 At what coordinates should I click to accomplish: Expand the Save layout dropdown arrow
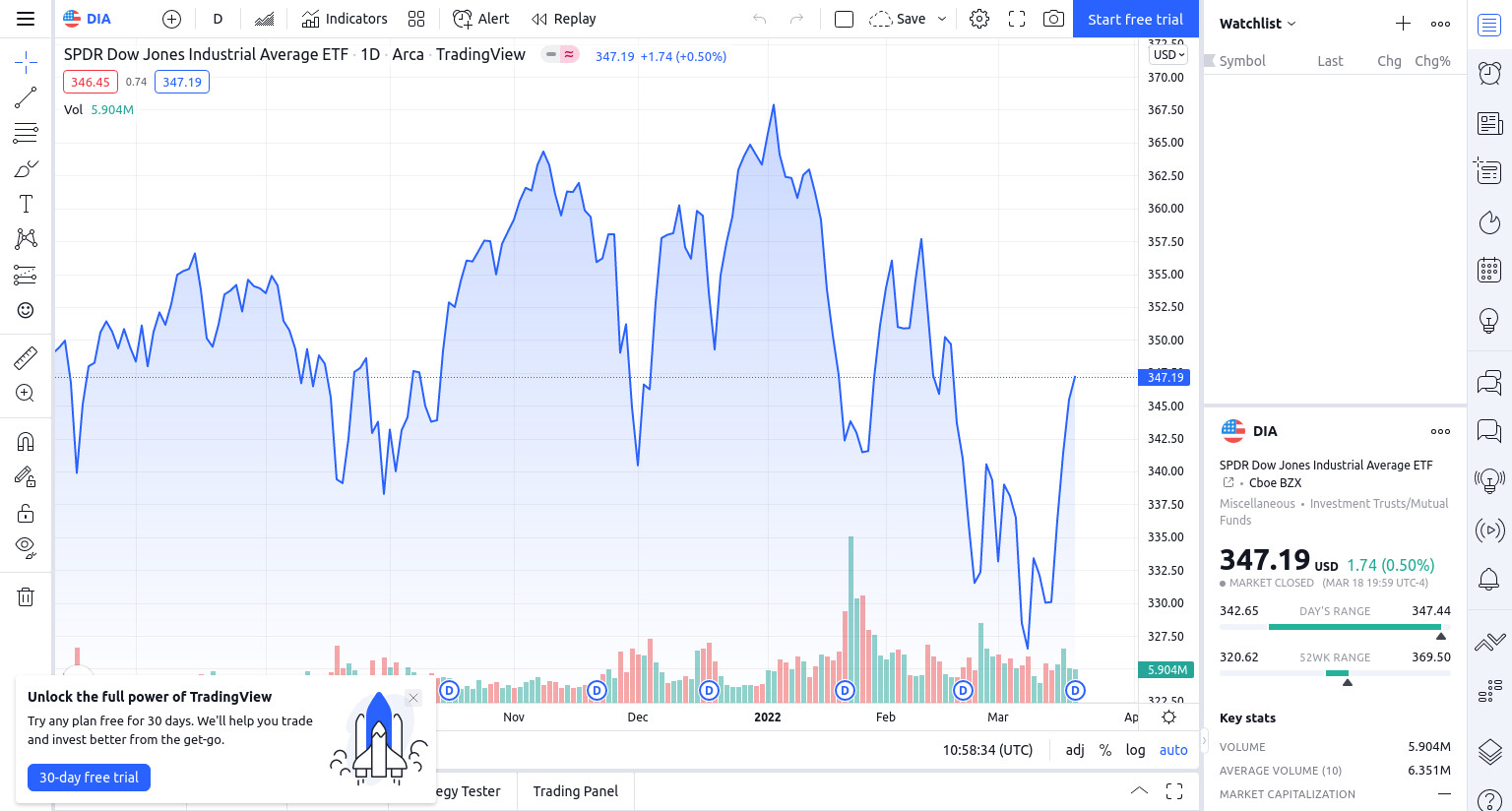pos(942,19)
